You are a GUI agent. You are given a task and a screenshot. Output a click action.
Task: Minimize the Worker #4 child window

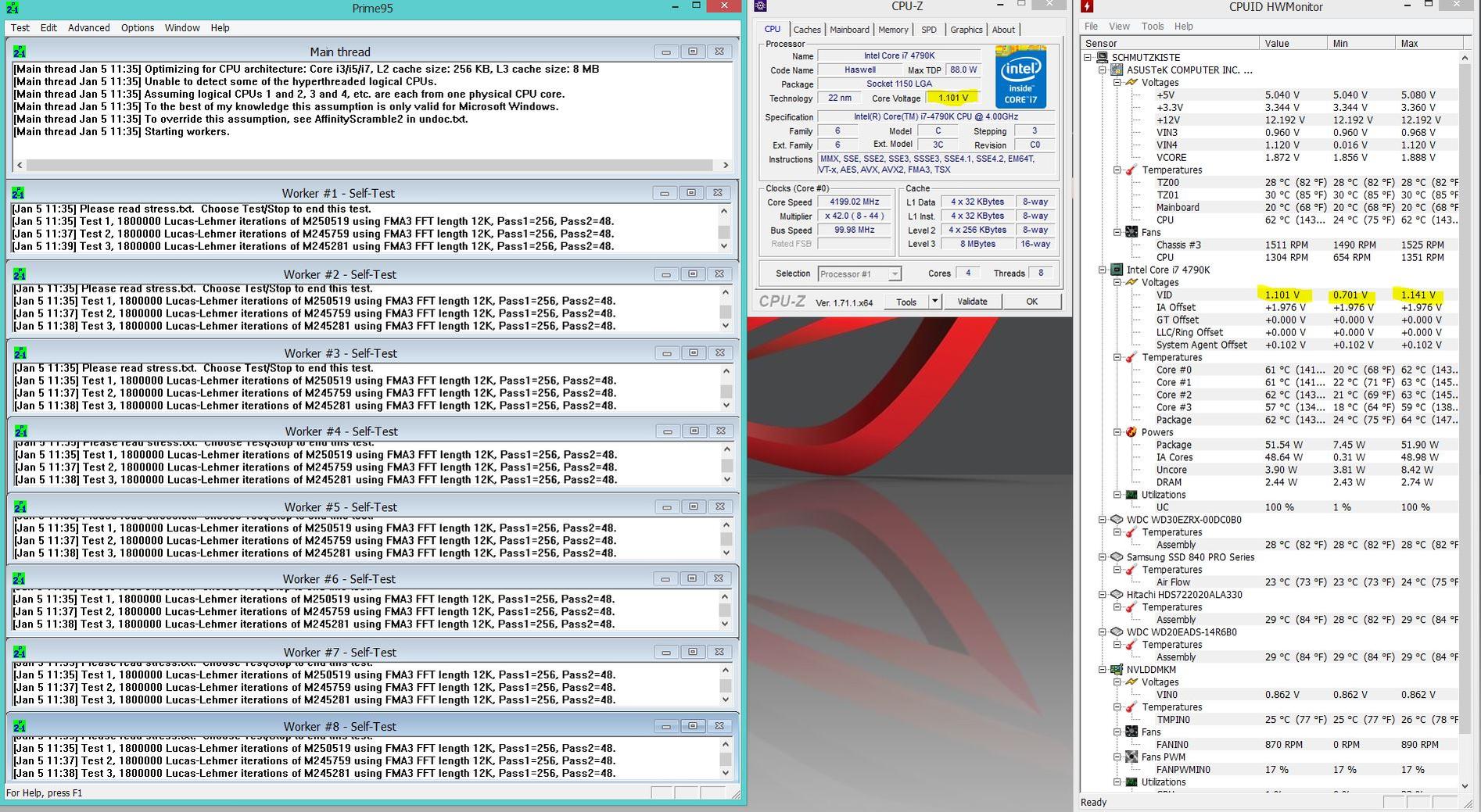667,431
